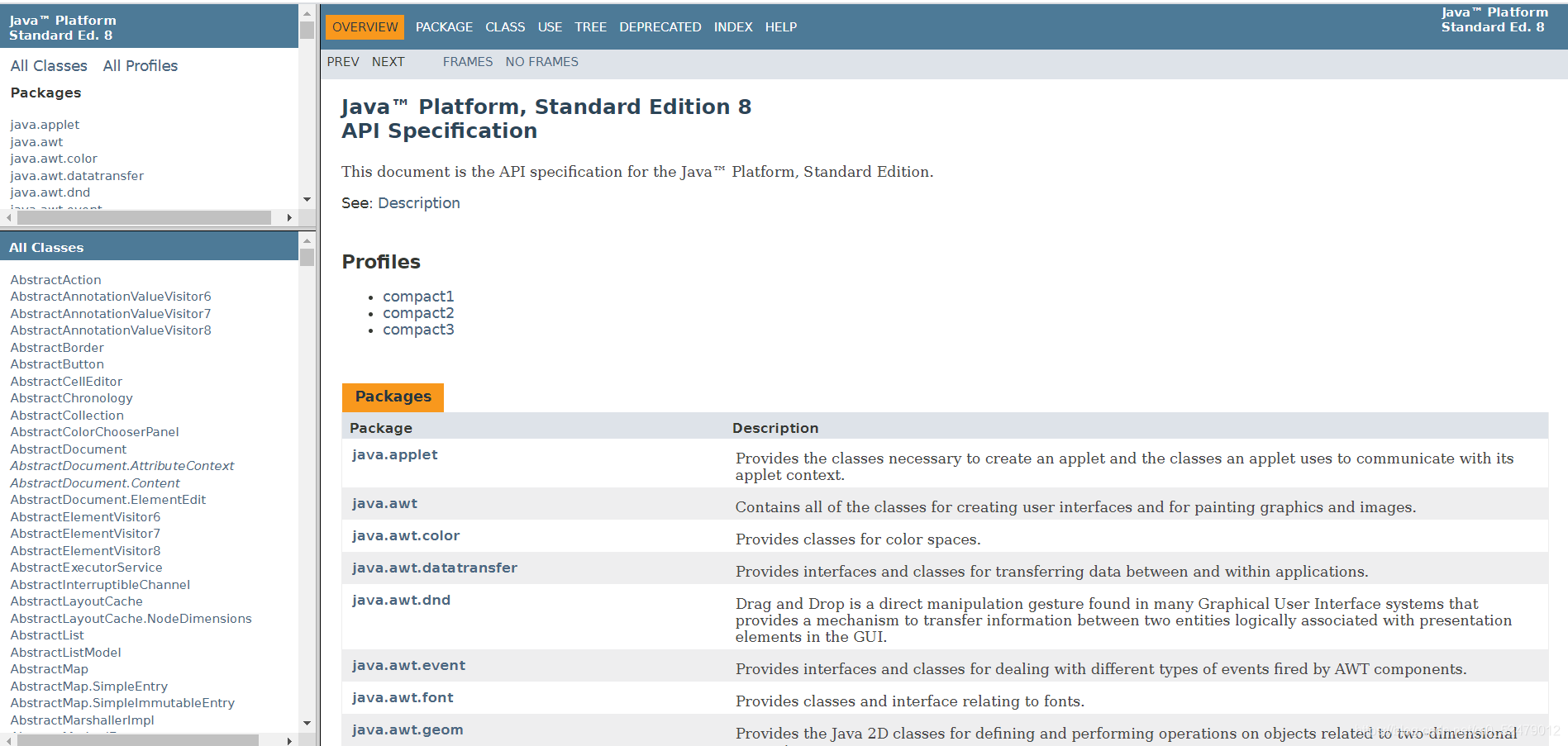The height and width of the screenshot is (746, 1568).
Task: Click the FRAMES link
Action: (467, 62)
